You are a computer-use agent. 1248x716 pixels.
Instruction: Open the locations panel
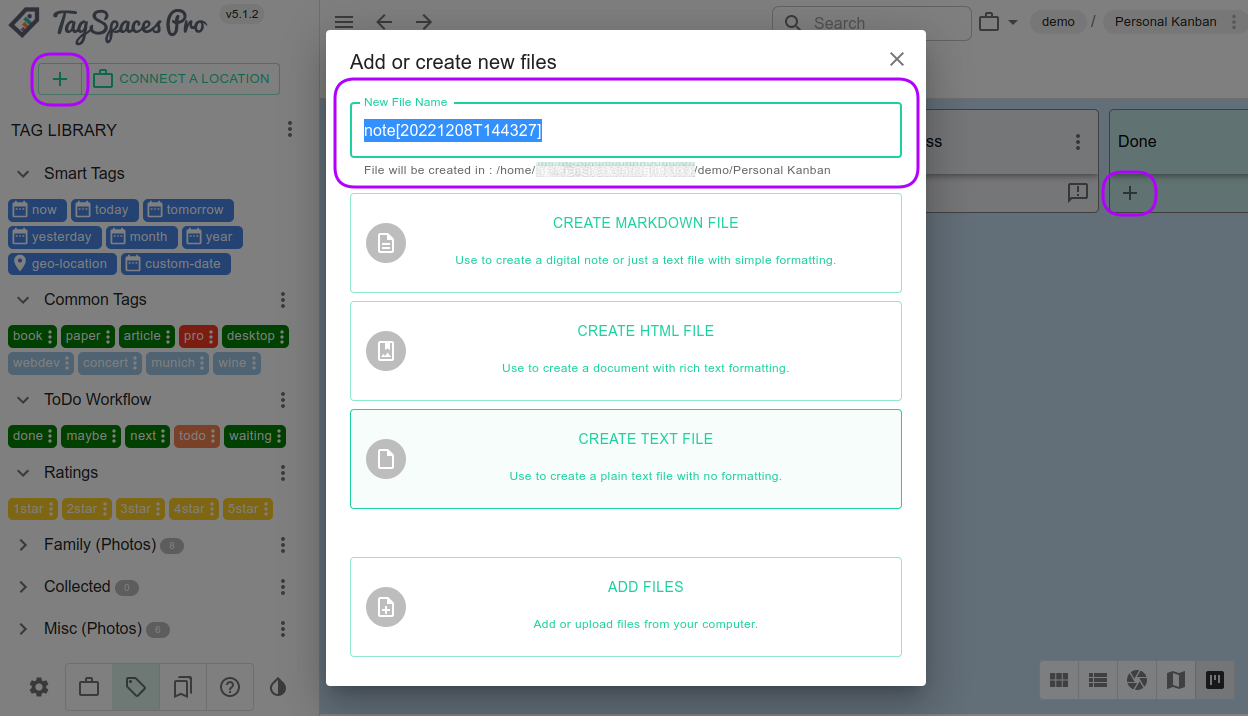click(88, 687)
